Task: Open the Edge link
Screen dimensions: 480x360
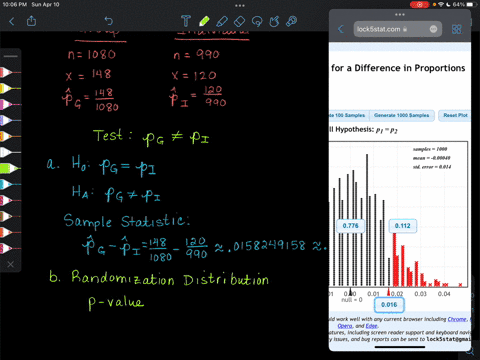Action: click(x=371, y=326)
